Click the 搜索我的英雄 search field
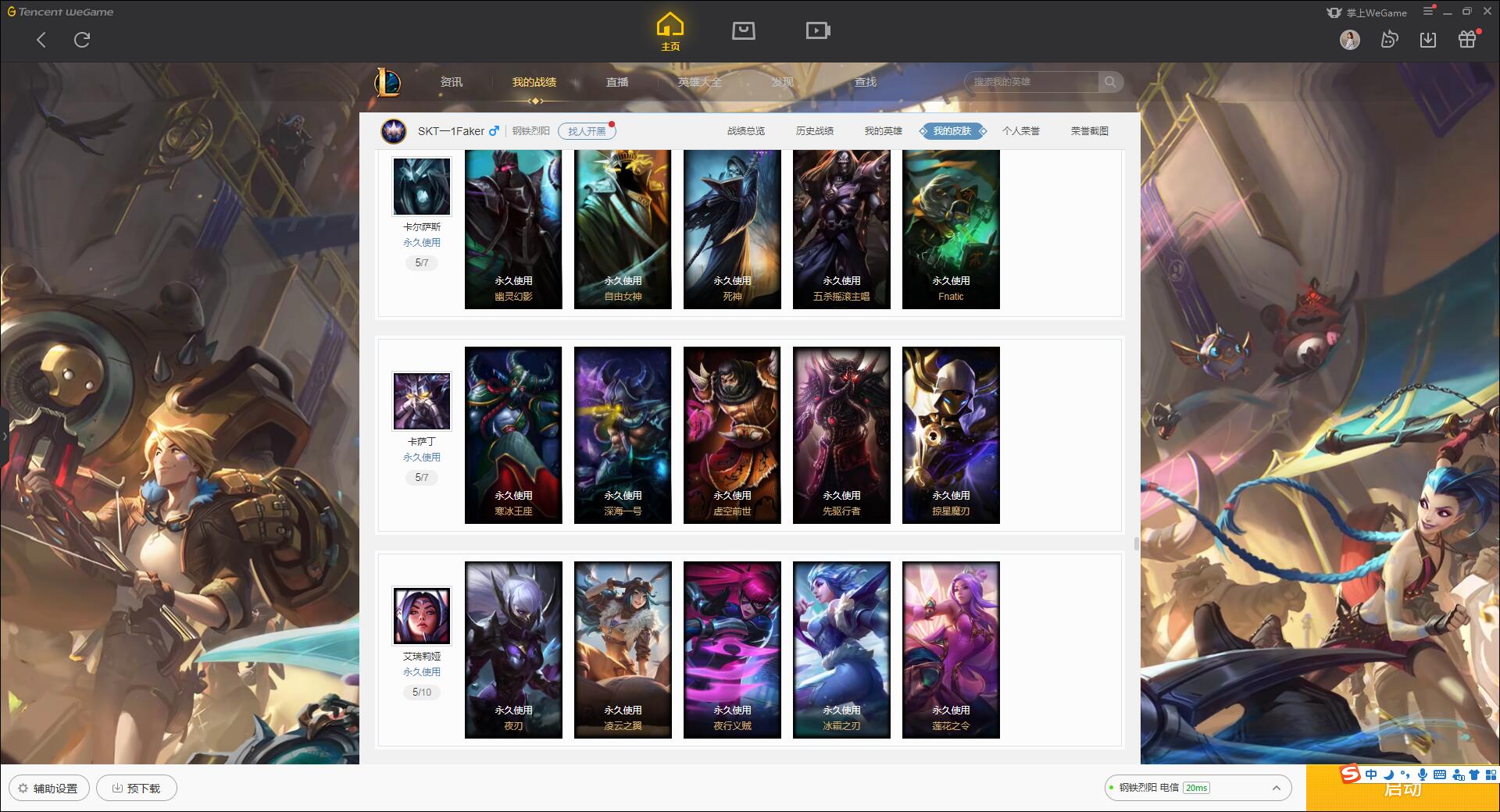Screen dimensions: 1500x812 (x=1031, y=82)
